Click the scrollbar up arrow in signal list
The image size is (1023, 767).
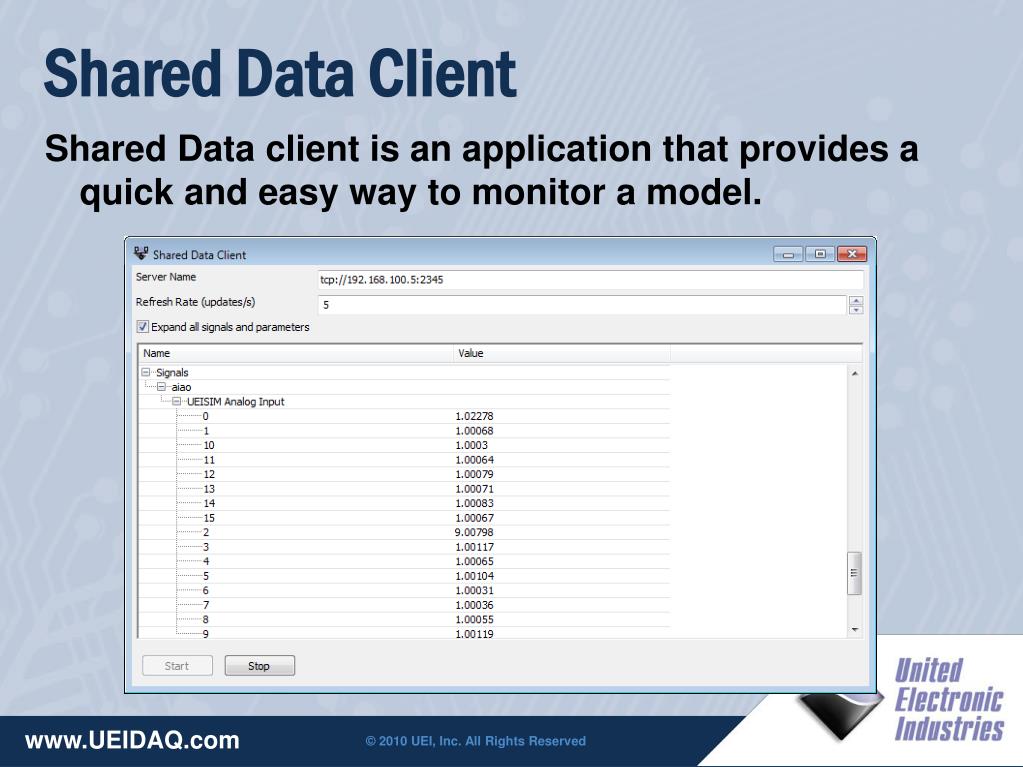coord(855,373)
